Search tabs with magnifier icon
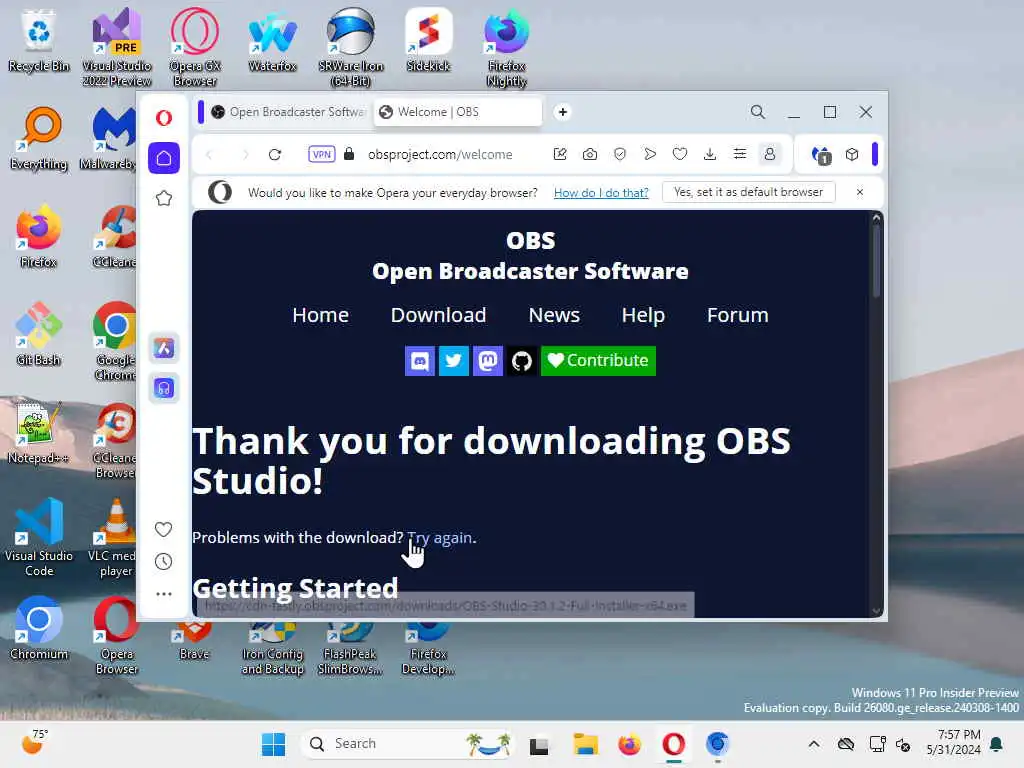1024x768 pixels. (758, 112)
